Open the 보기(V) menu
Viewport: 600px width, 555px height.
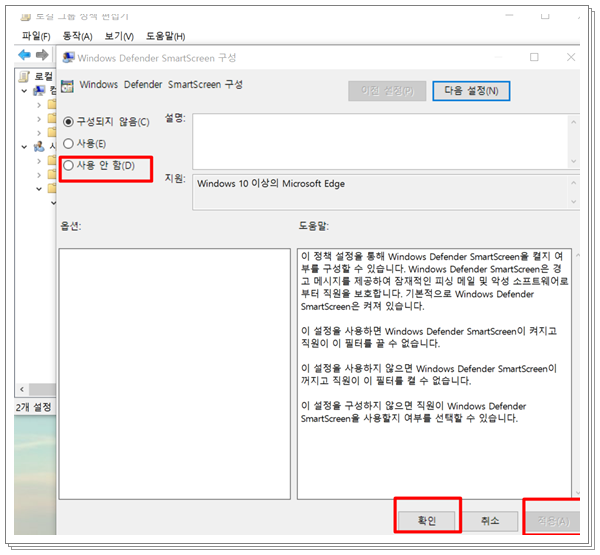click(119, 36)
